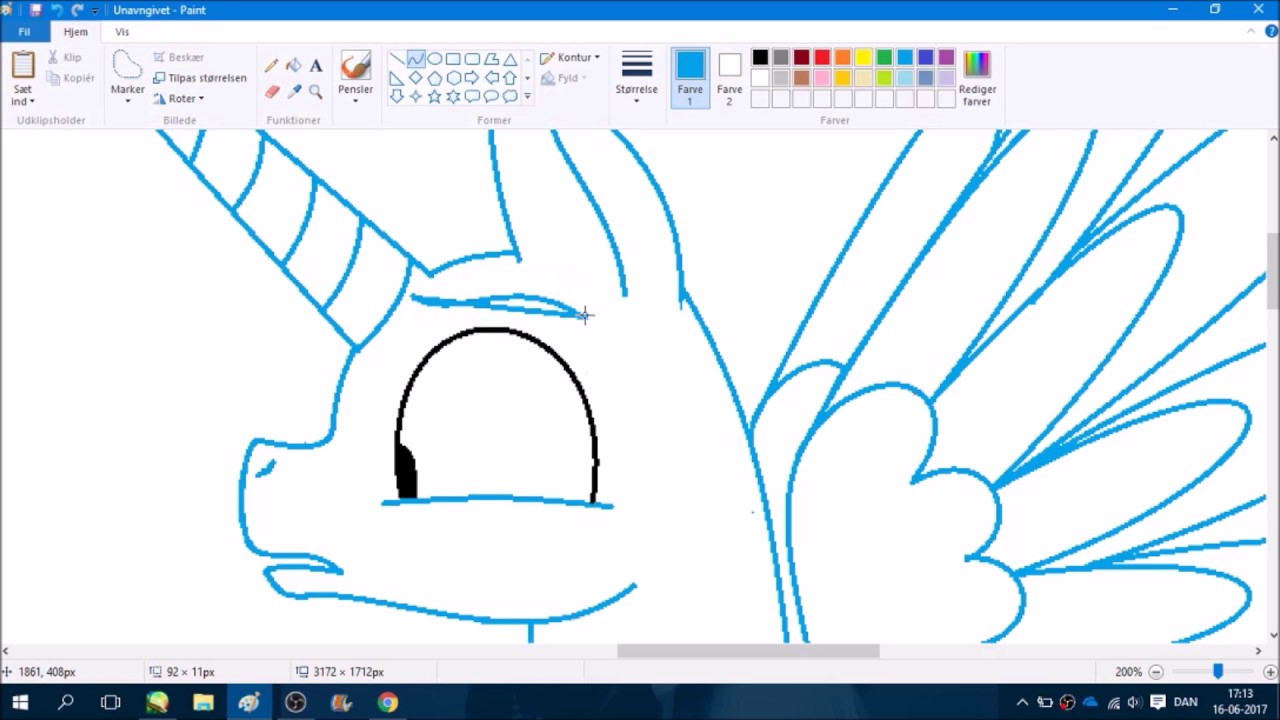Image resolution: width=1280 pixels, height=720 pixels.
Task: Open the Kontur outline dropdown
Action: click(x=571, y=58)
